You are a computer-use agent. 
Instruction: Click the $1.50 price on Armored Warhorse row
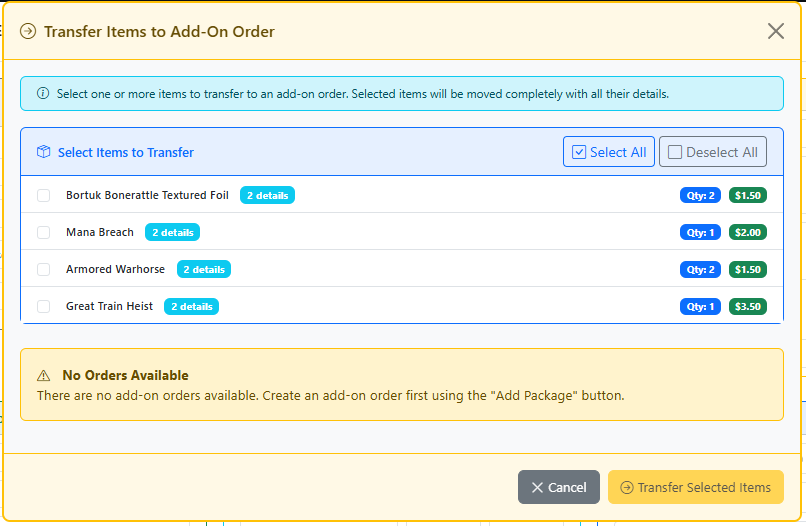click(x=748, y=269)
